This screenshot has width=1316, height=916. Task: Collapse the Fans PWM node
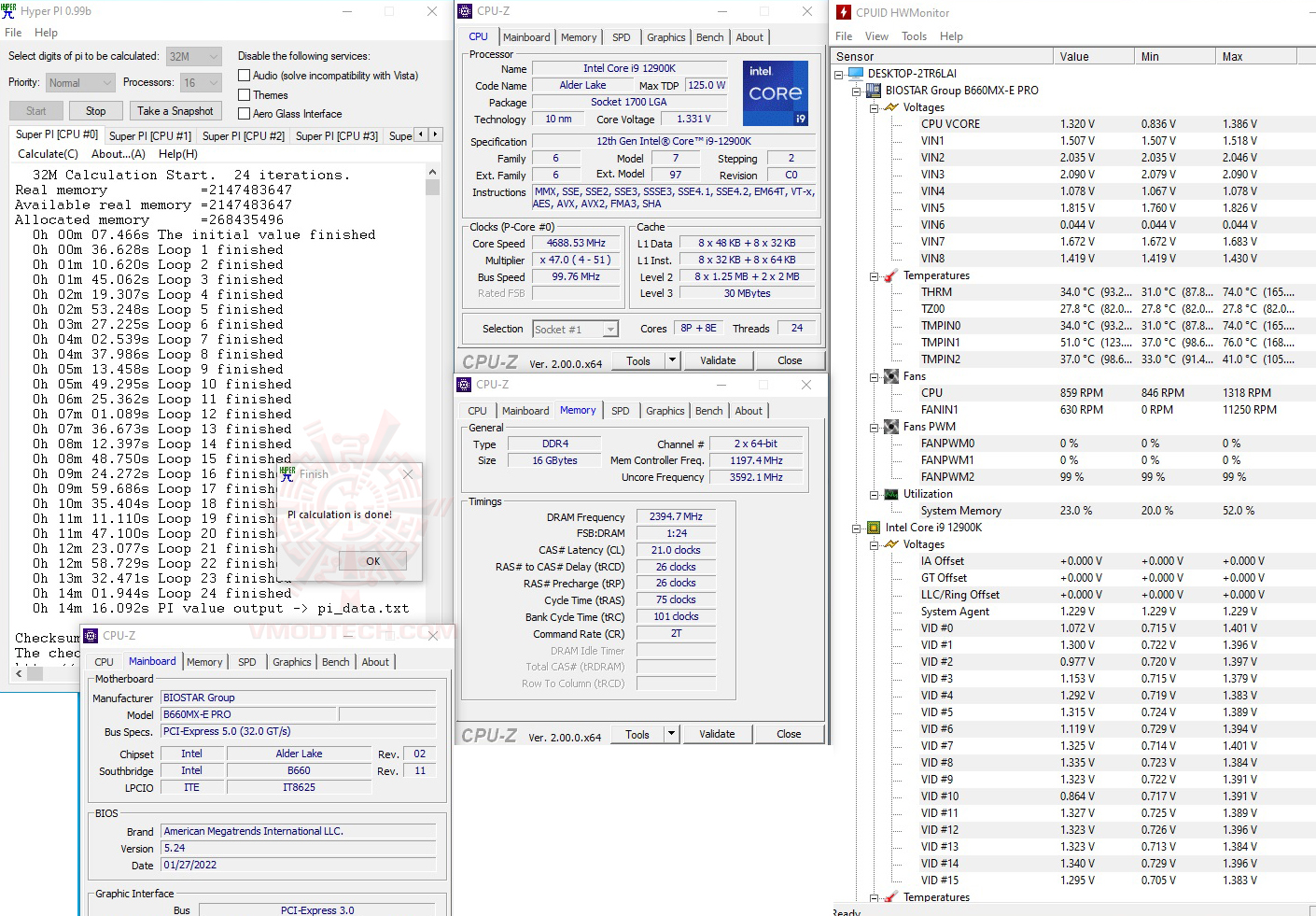pos(874,428)
